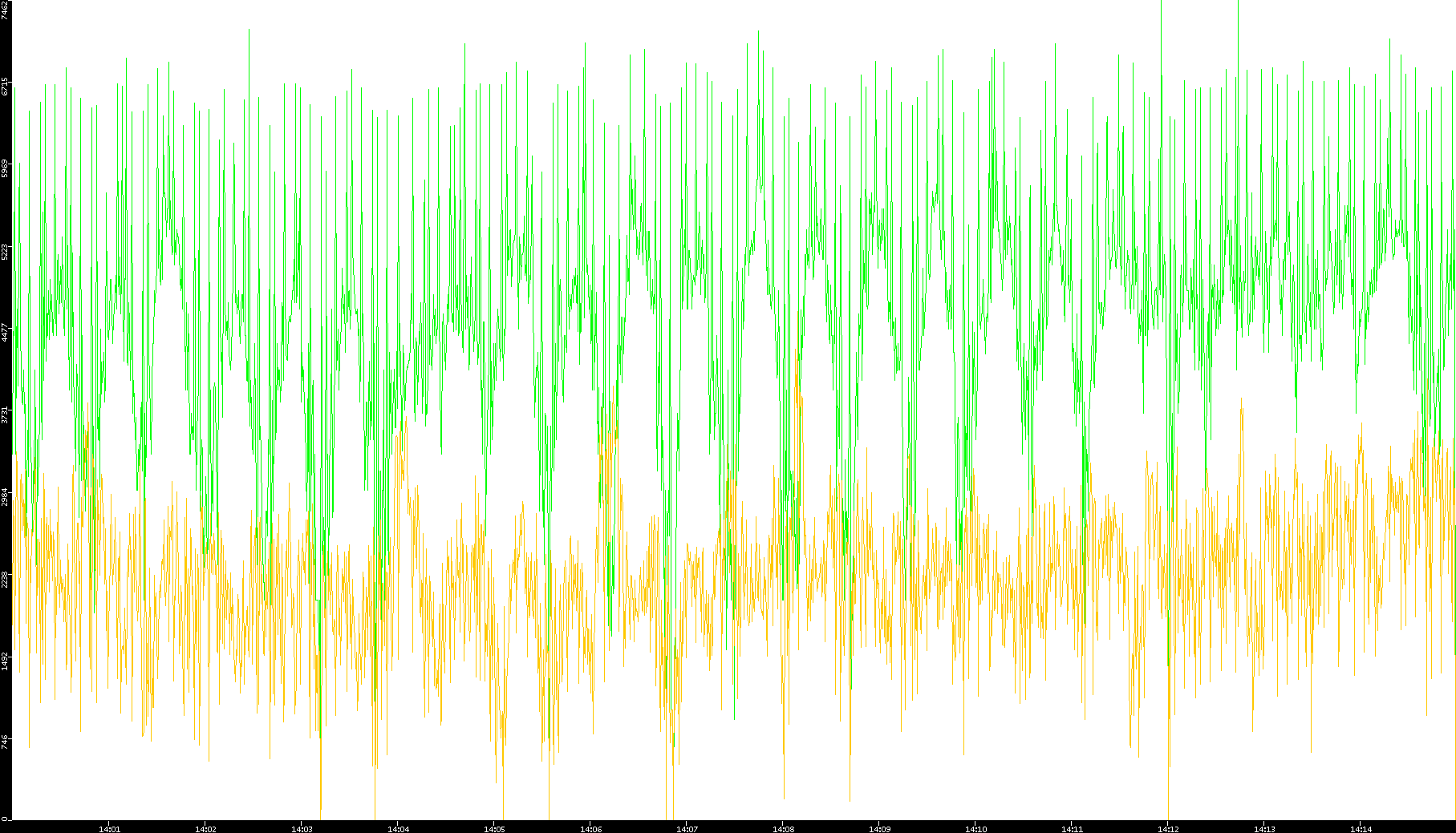1456x833 pixels.
Task: Select the 14:07 time label
Action: pyautogui.click(x=687, y=828)
